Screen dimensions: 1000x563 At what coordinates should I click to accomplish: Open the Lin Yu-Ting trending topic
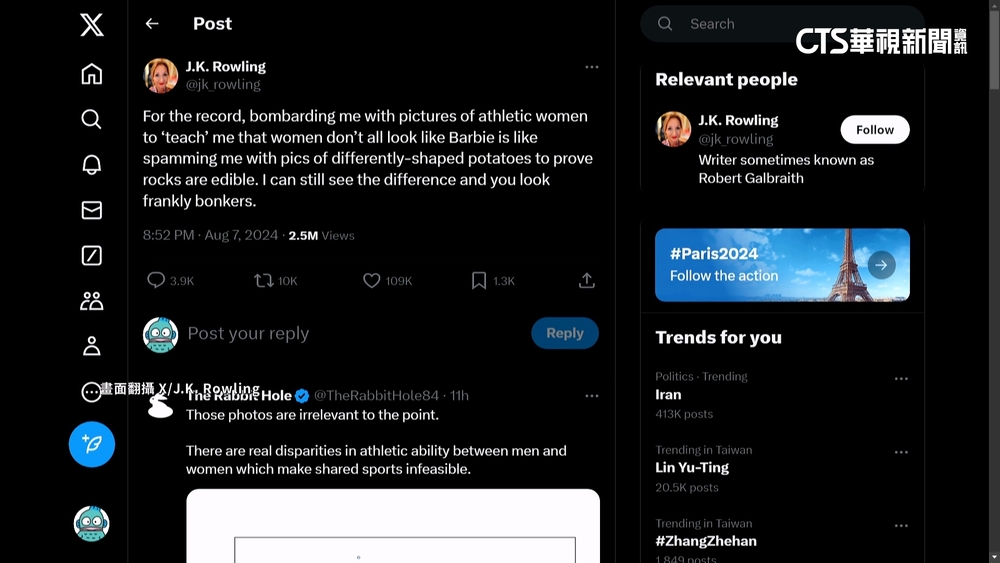[x=692, y=467]
